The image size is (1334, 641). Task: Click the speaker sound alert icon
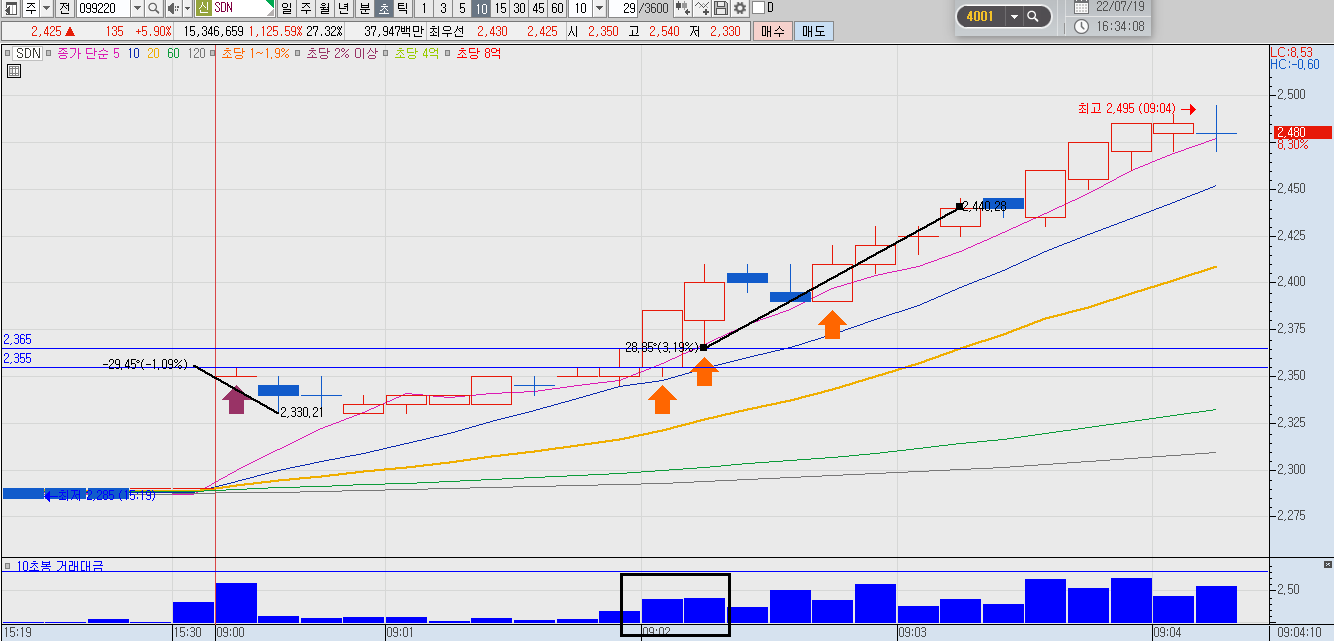[173, 8]
